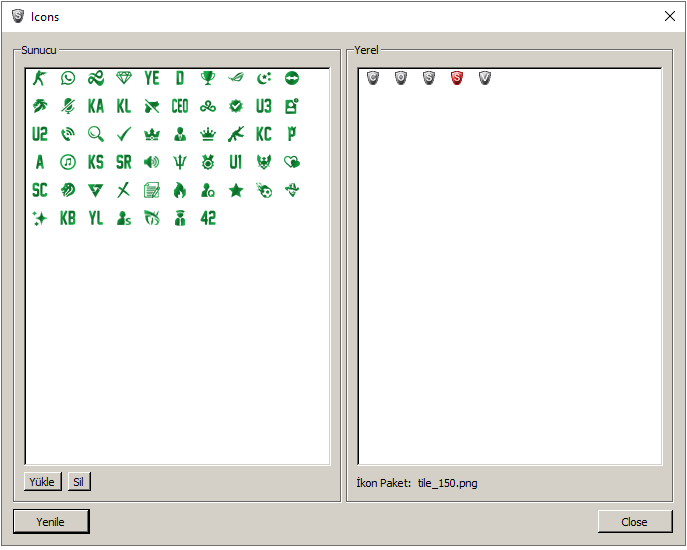687x550 pixels.
Task: Select the trident icon
Action: pos(180,163)
